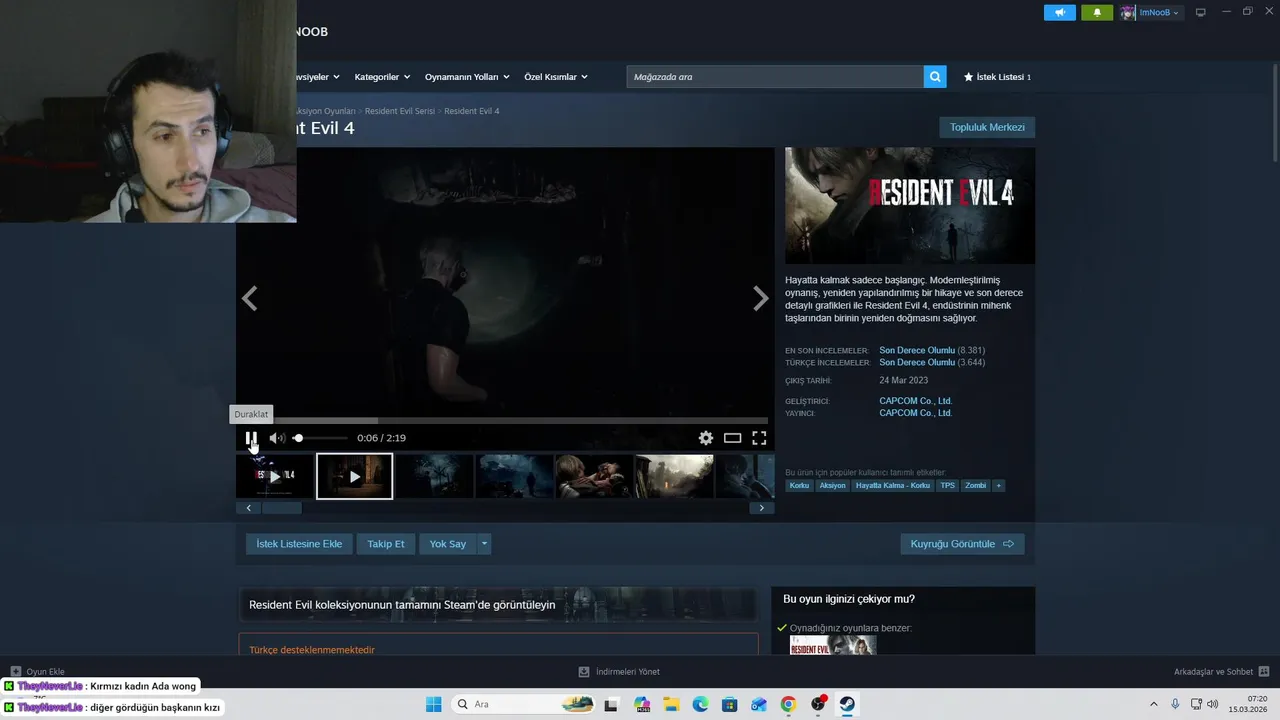Viewport: 1280px width, 720px height.
Task: Open Microsoft Edge from the taskbar
Action: (700, 704)
